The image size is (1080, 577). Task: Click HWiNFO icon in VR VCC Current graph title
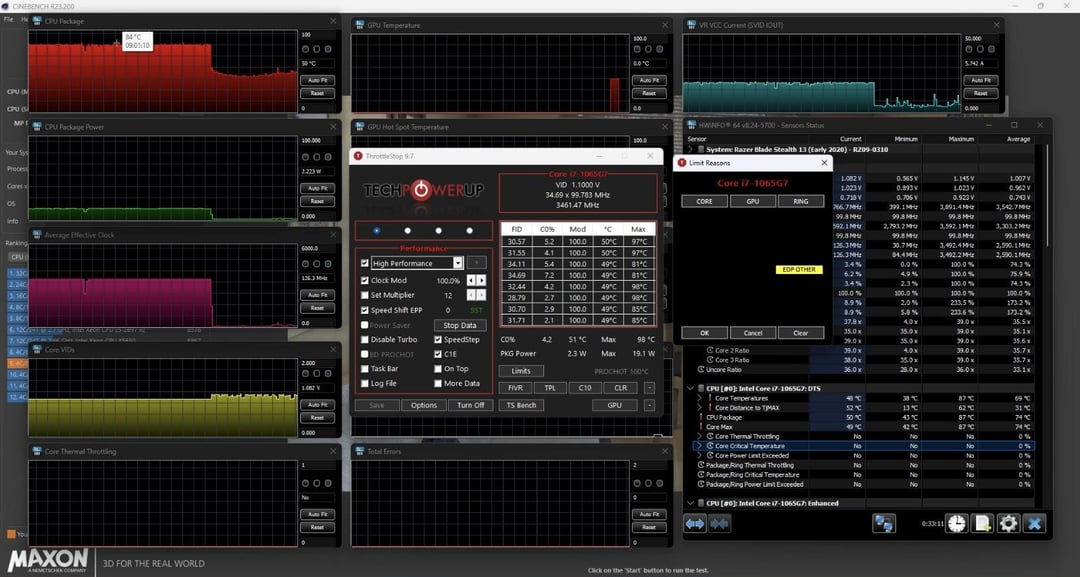[692, 25]
